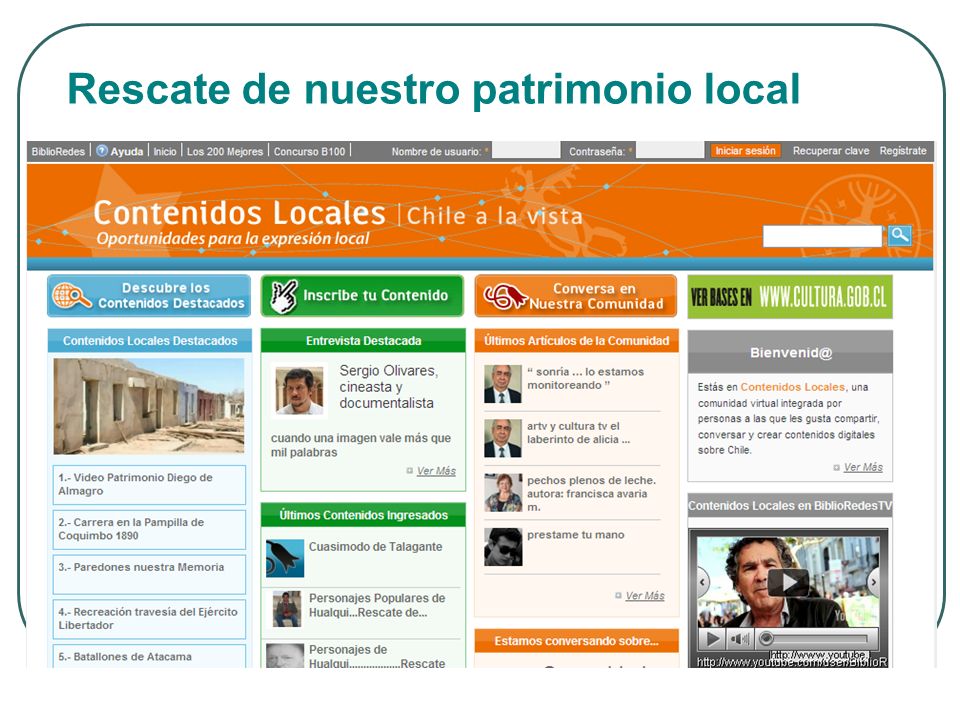960x720 pixels.
Task: Click Sergio Olivares interview photo
Action: pos(299,391)
